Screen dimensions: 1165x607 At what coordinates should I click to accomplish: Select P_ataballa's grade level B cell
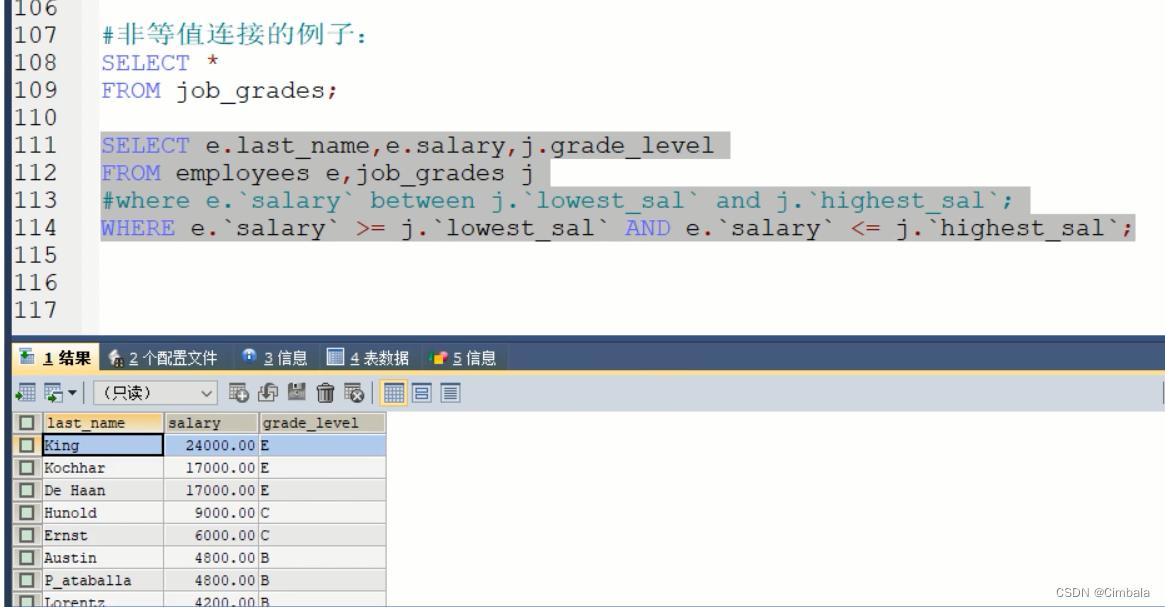[x=322, y=580]
